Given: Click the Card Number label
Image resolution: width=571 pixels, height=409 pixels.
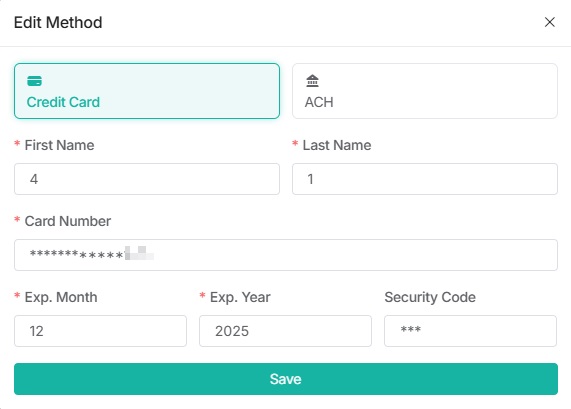Looking at the screenshot, I should tap(68, 221).
